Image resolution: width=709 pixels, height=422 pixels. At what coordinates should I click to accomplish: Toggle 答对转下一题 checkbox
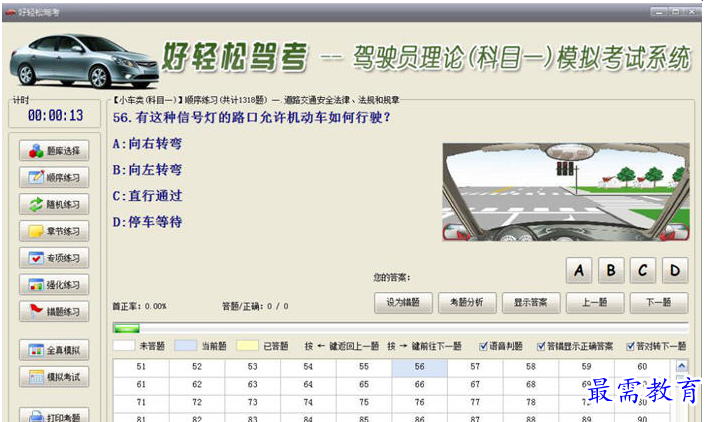630,346
